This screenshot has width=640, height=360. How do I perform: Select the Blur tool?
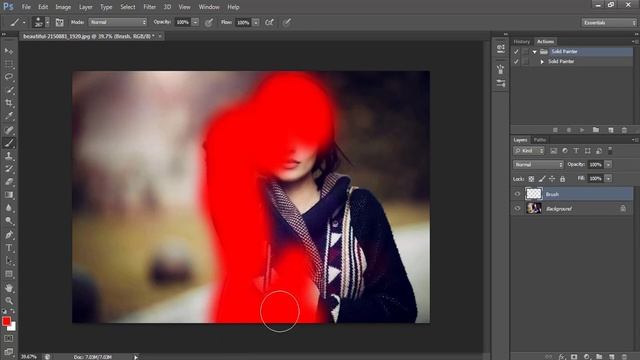[x=9, y=208]
